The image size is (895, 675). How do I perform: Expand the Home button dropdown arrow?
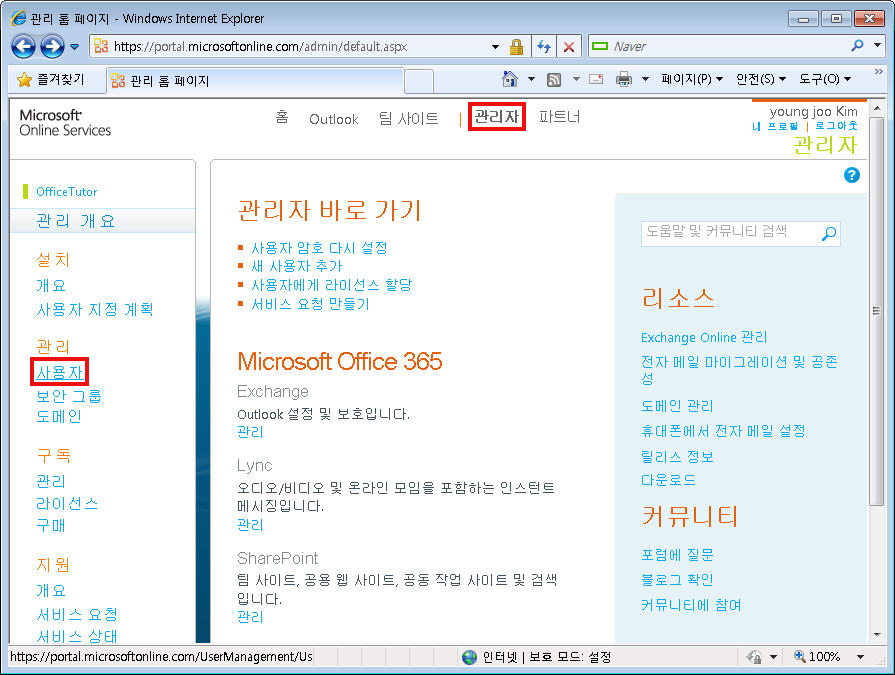point(531,79)
